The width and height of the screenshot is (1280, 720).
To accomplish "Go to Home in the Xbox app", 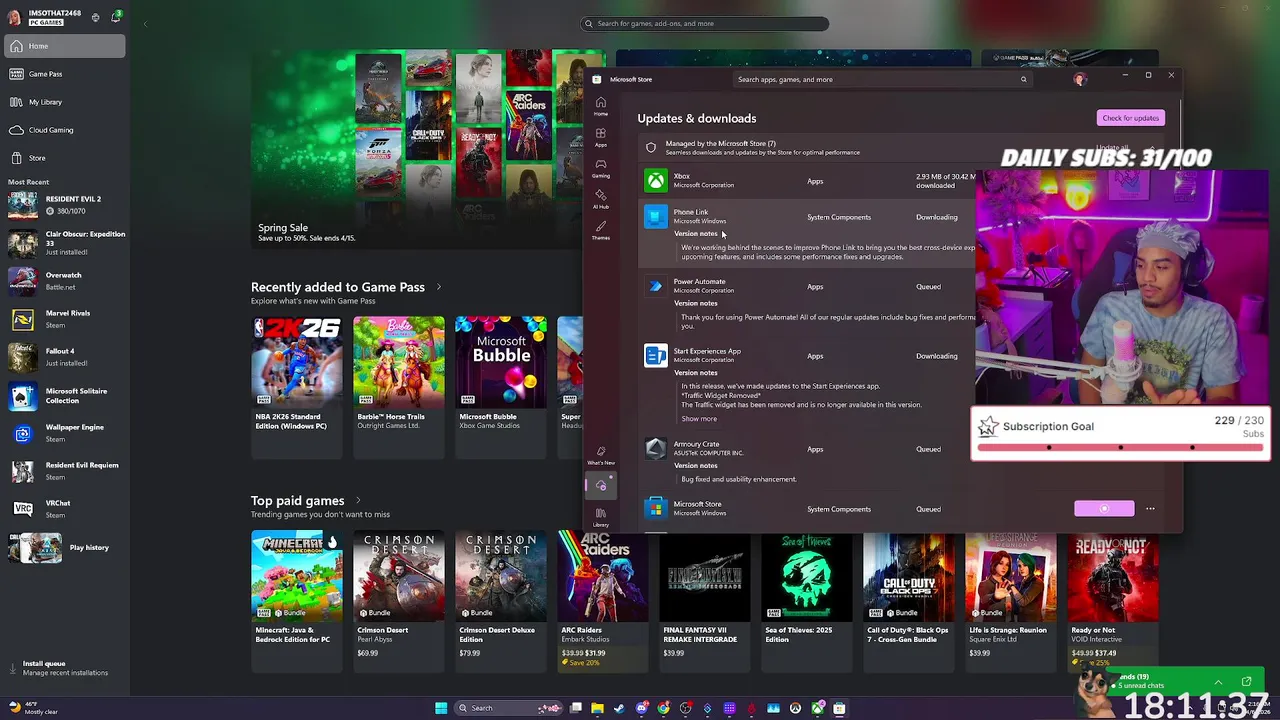I will [x=65, y=46].
